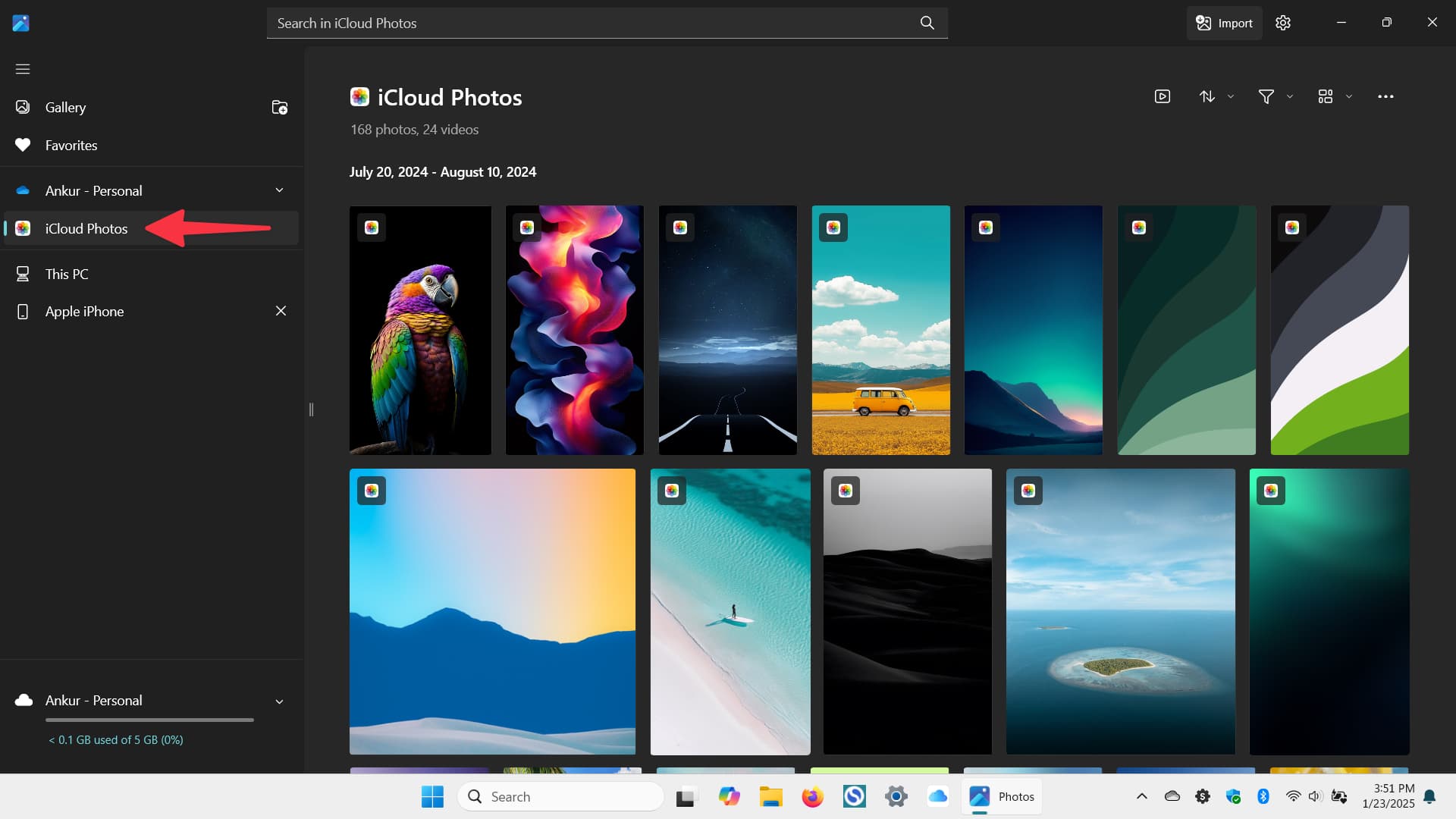Open the dark green waves wallpaper
1456x819 pixels.
(1186, 330)
